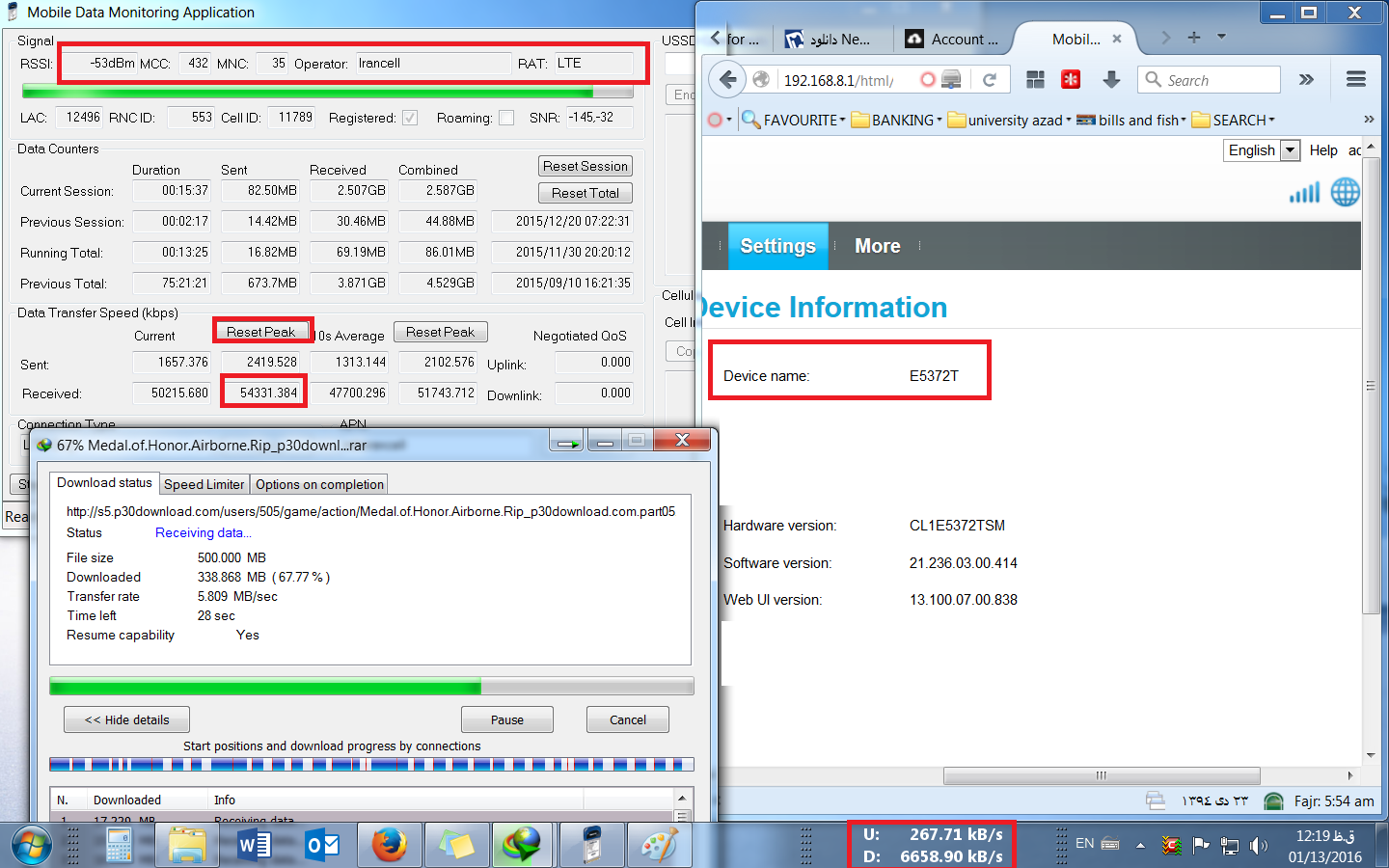
Task: Launch Calculator from the taskbar
Action: coord(120,846)
